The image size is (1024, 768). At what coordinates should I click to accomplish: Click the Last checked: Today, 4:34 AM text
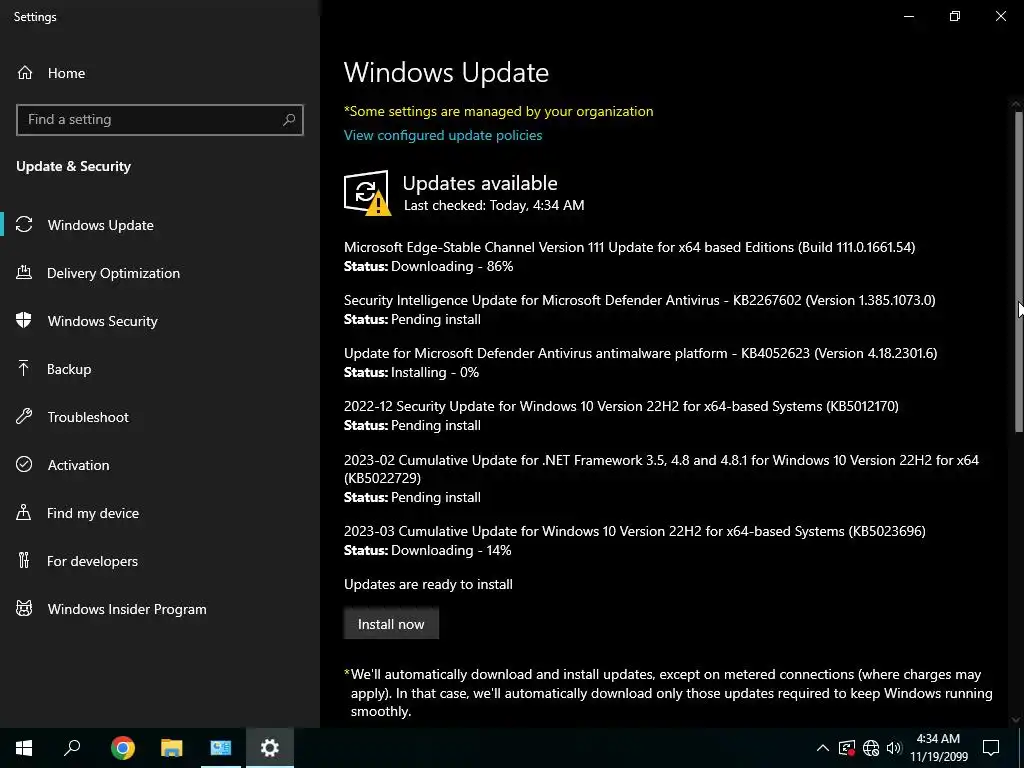(494, 205)
